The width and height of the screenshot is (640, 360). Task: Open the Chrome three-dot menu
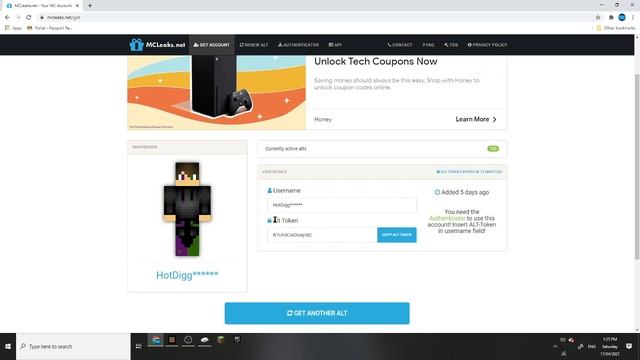[x=633, y=17]
